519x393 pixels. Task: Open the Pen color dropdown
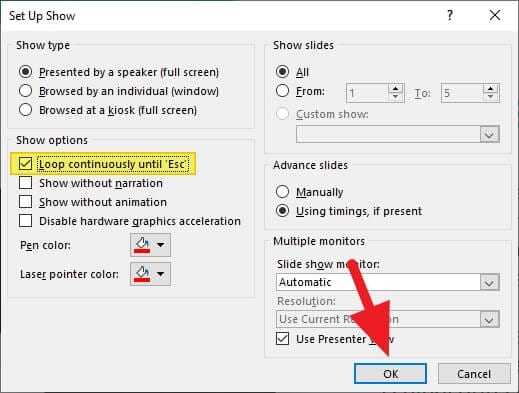point(150,245)
